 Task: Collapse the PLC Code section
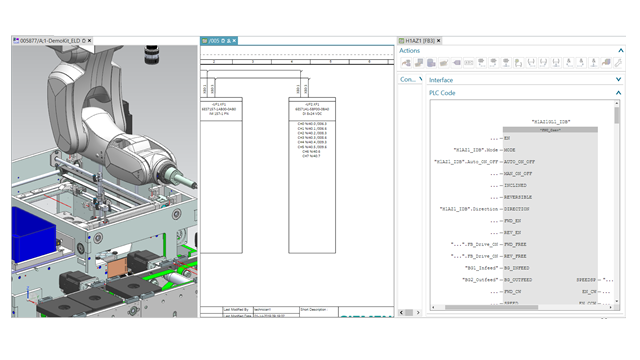click(618, 93)
